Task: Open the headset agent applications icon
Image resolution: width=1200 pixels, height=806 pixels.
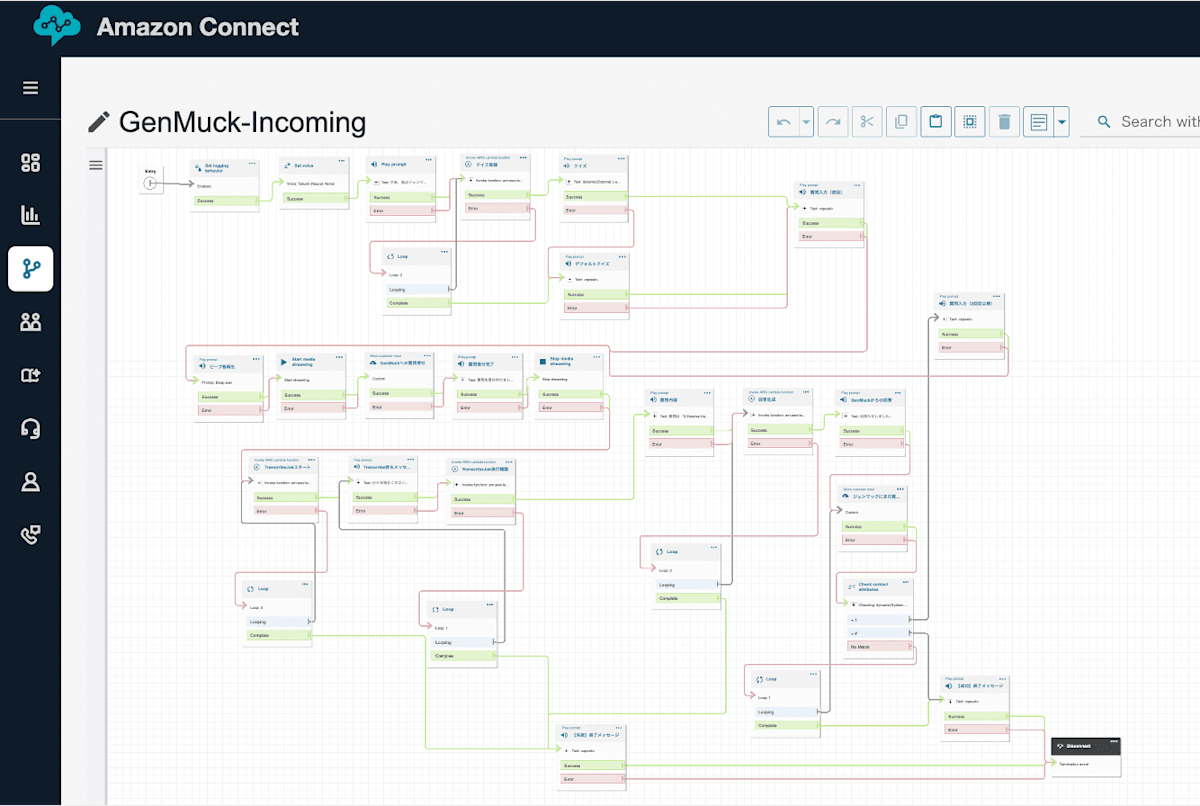Action: [30, 429]
